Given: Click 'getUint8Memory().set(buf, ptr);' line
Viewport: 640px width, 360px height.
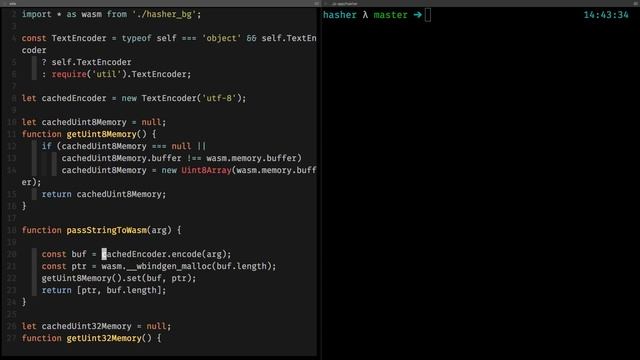Looking at the screenshot, I should pos(119,278).
